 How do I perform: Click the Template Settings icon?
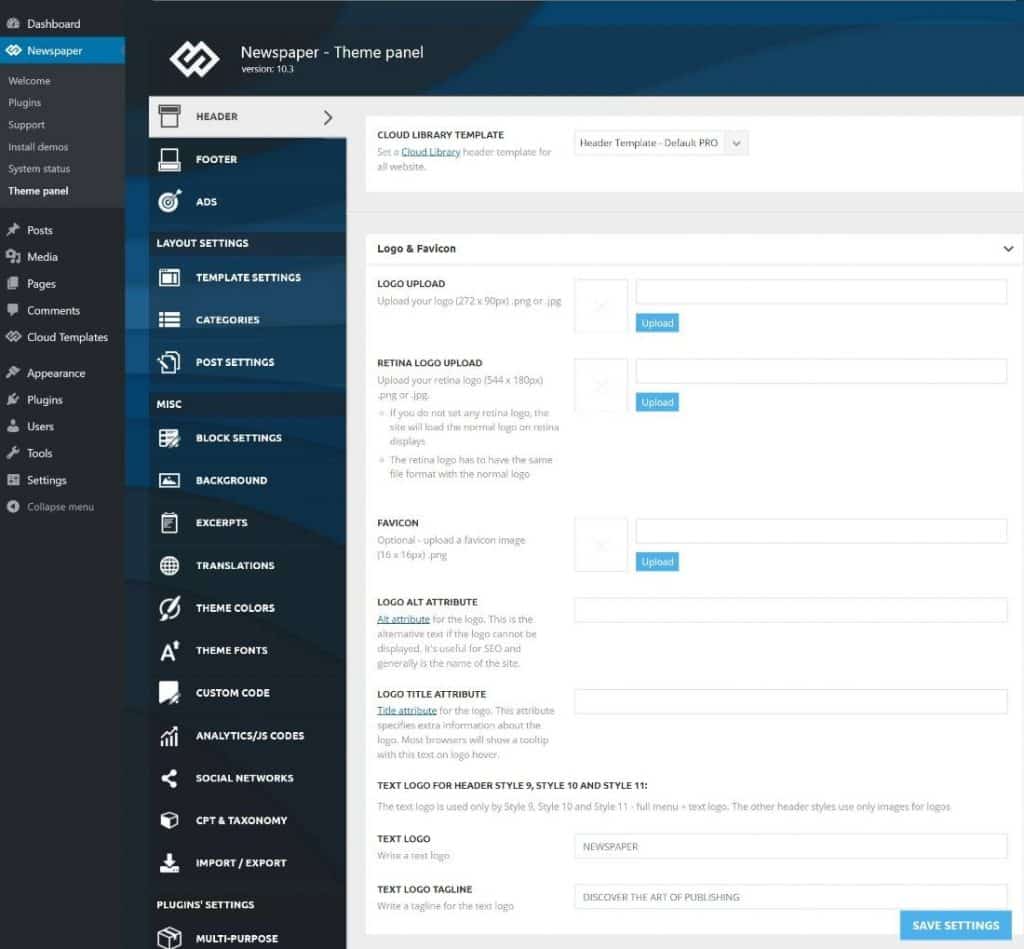(x=169, y=278)
